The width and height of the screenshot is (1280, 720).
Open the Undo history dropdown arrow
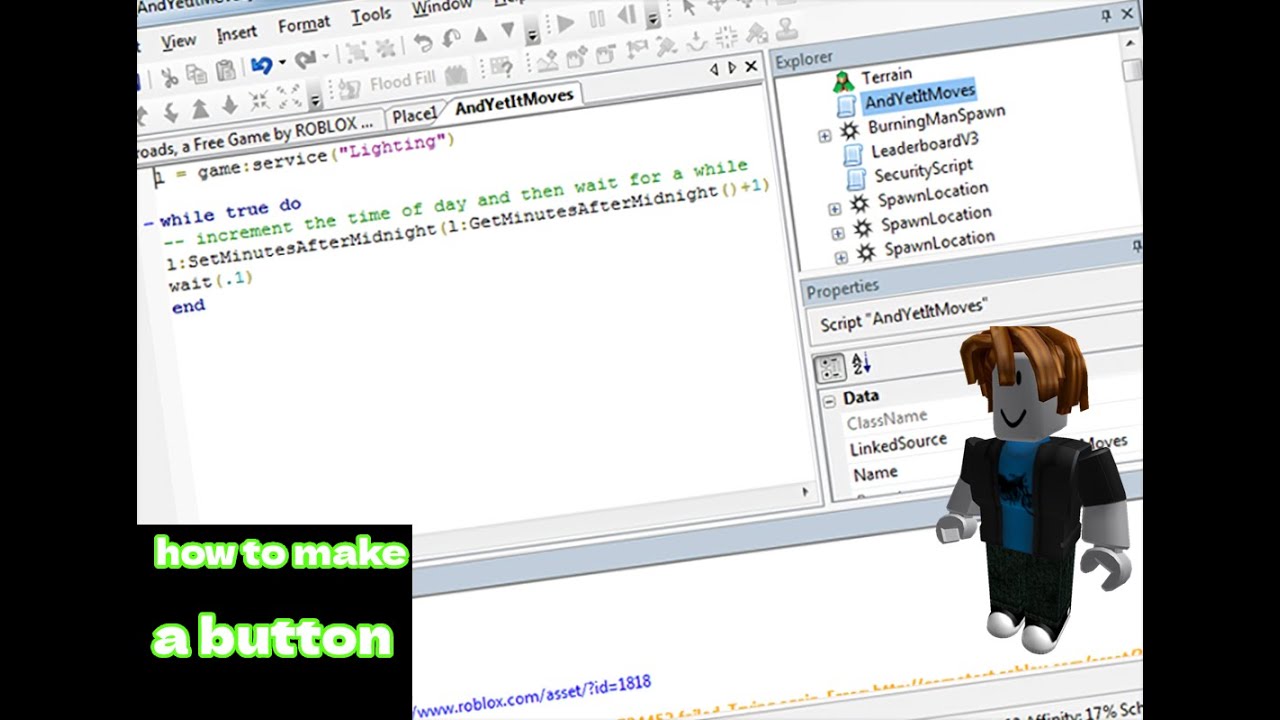click(x=282, y=64)
